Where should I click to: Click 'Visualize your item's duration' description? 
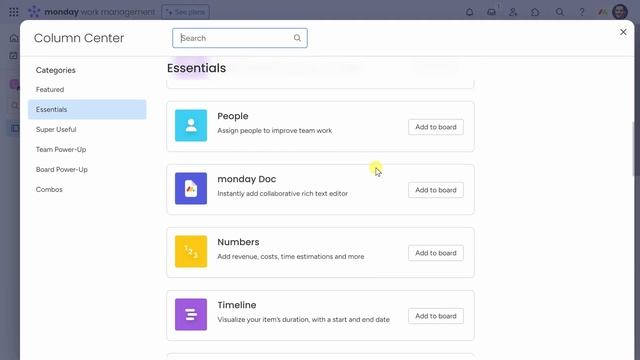click(303, 320)
